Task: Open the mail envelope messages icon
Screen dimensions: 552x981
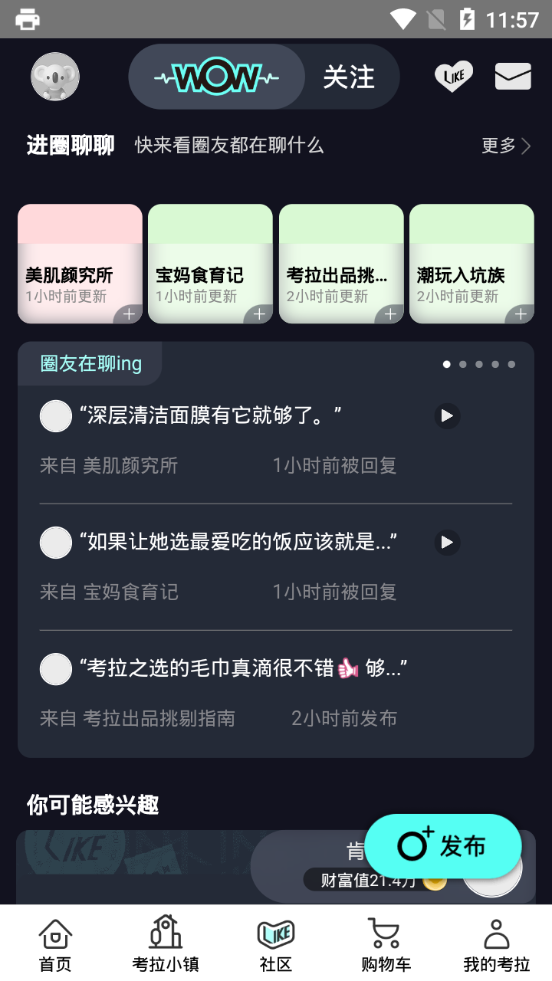Action: [x=513, y=76]
